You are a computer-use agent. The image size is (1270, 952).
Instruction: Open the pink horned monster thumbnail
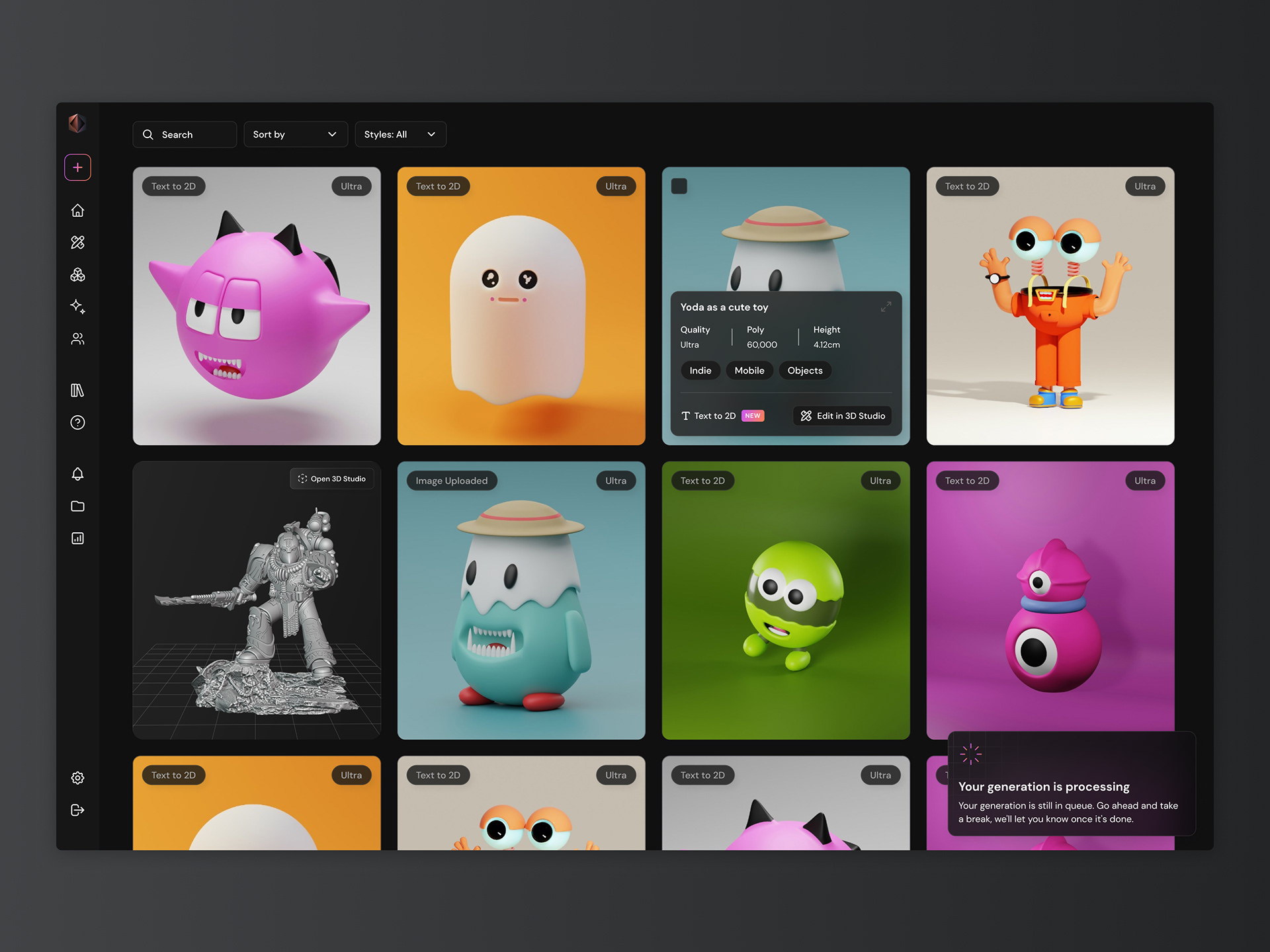click(257, 306)
